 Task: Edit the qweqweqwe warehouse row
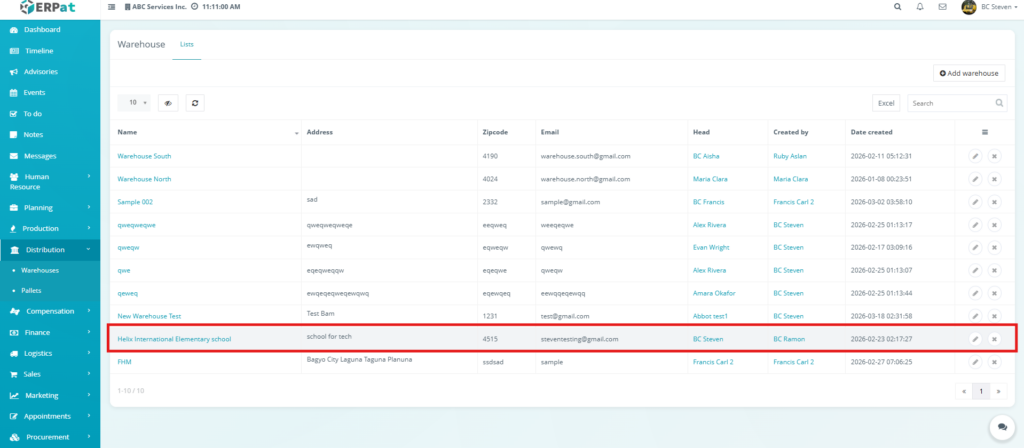click(x=975, y=225)
